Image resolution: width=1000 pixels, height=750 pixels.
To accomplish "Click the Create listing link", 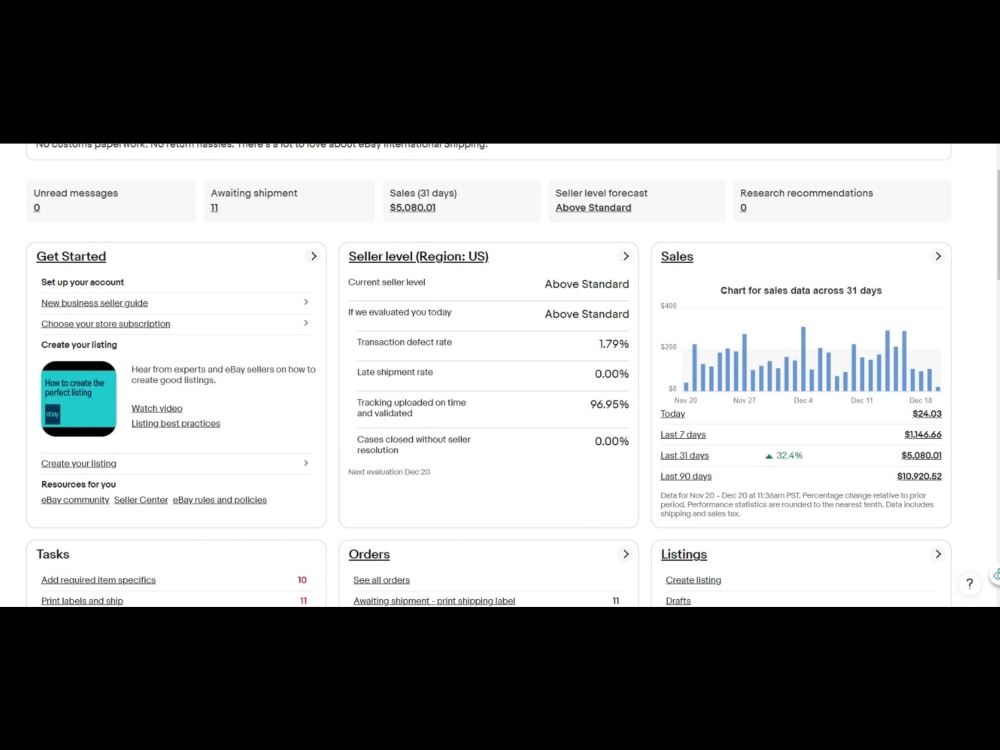I will pyautogui.click(x=693, y=580).
